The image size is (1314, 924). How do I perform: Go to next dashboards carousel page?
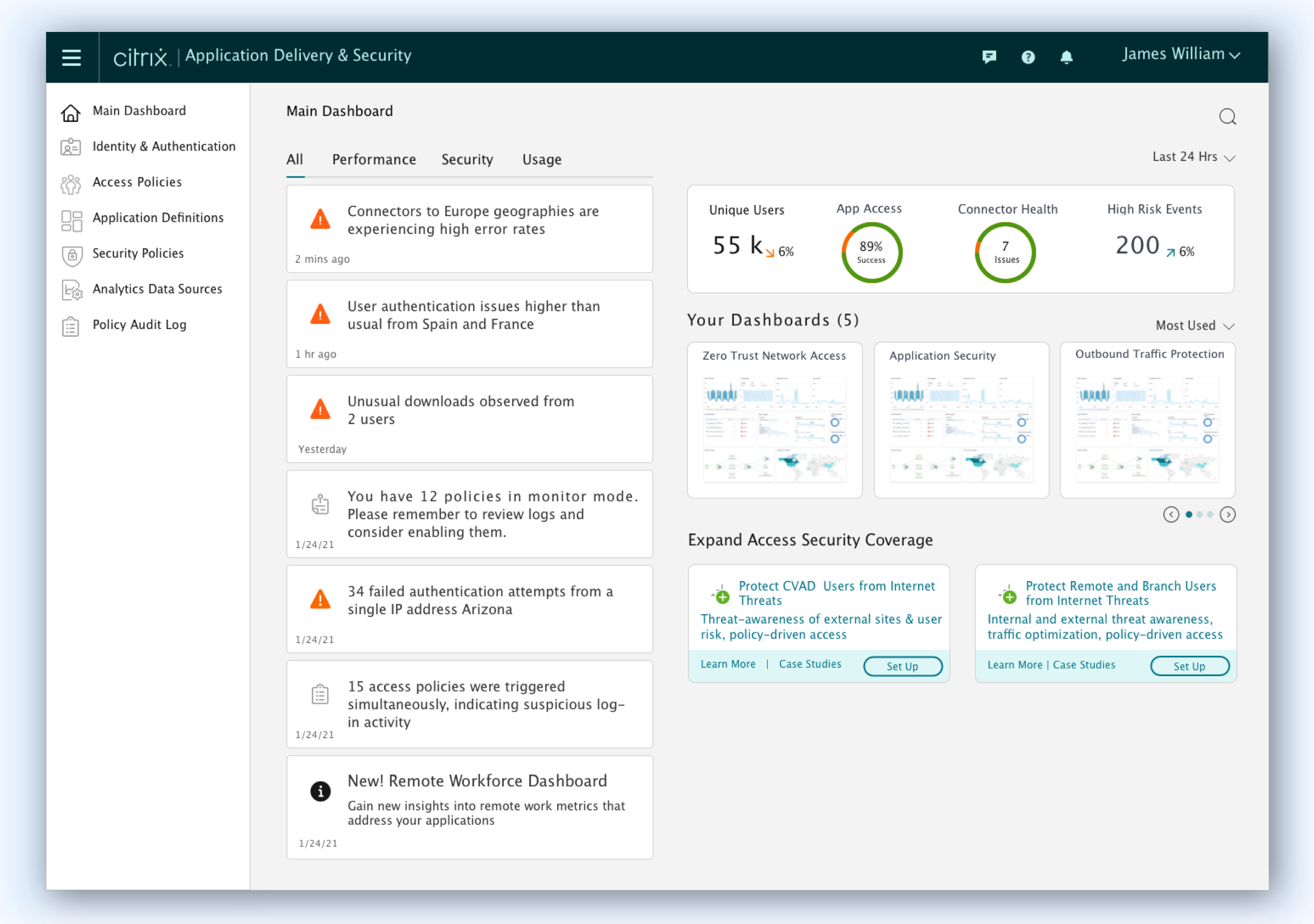(x=1227, y=515)
